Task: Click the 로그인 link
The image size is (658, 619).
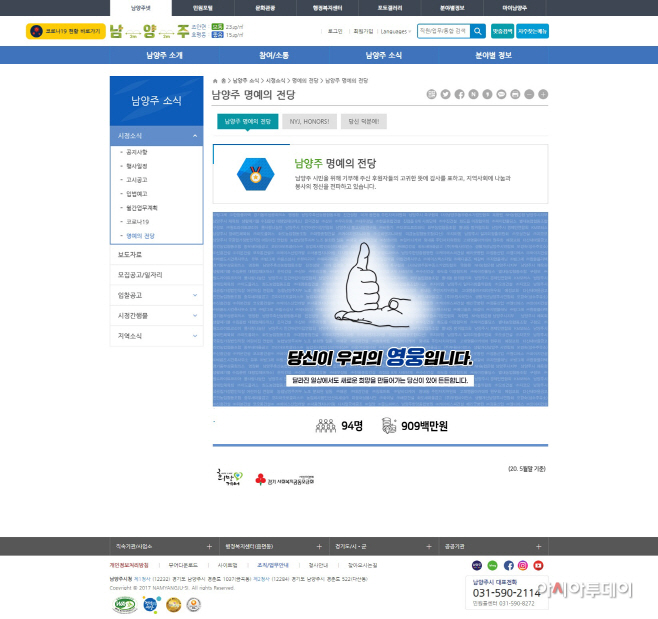Action: pos(335,31)
